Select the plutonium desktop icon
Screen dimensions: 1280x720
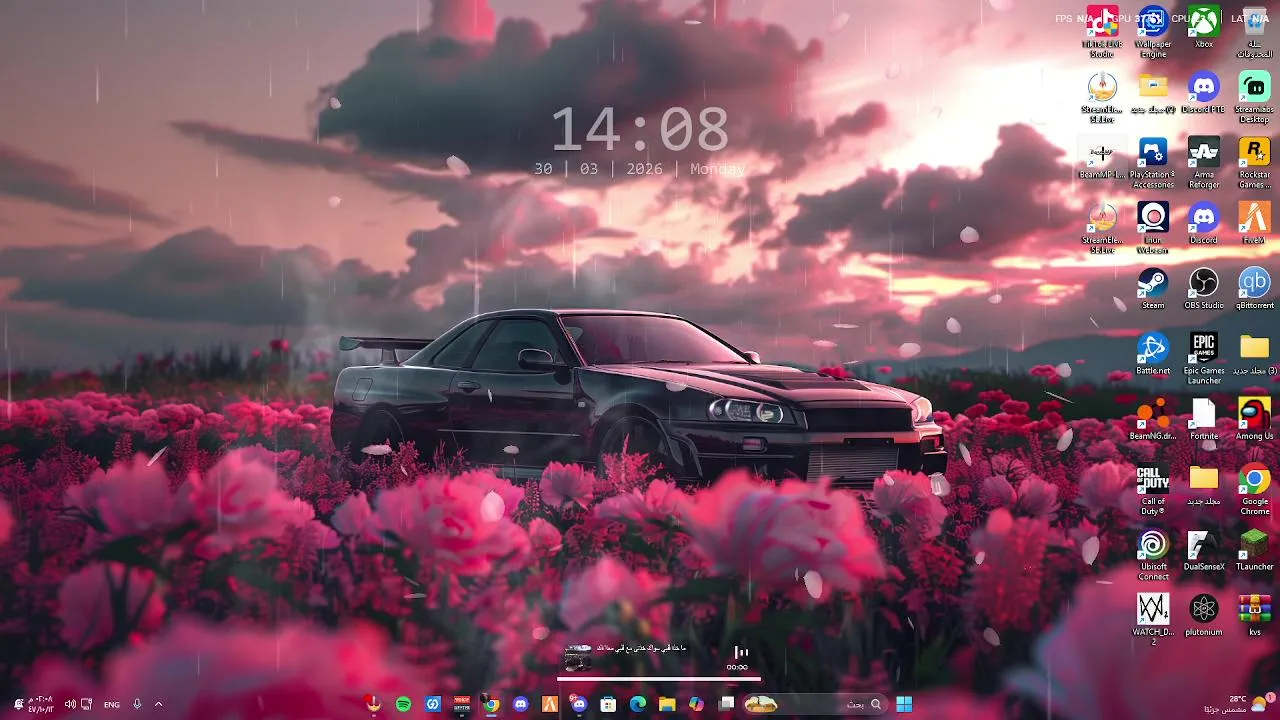[1204, 614]
